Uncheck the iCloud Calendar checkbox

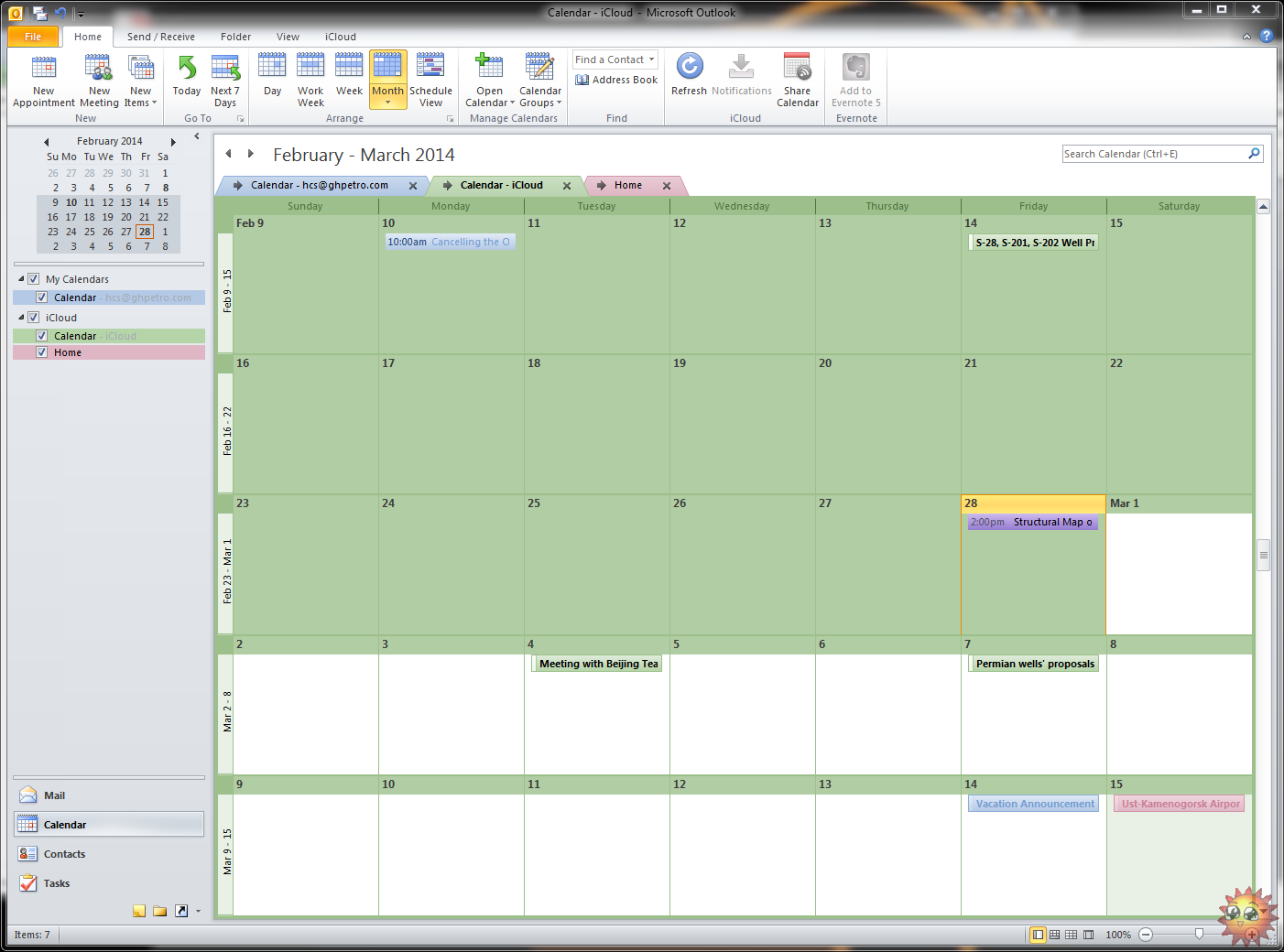tap(41, 336)
